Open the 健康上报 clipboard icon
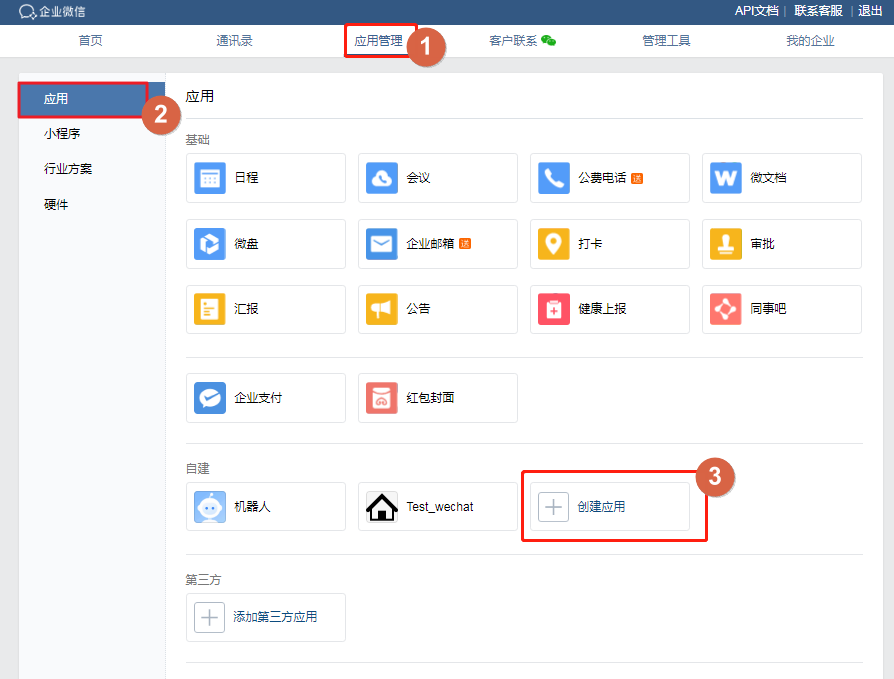The width and height of the screenshot is (894, 679). (x=554, y=309)
